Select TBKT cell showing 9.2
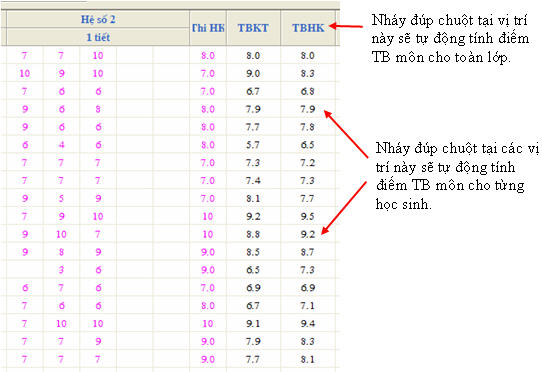The image size is (542, 372). click(x=253, y=216)
